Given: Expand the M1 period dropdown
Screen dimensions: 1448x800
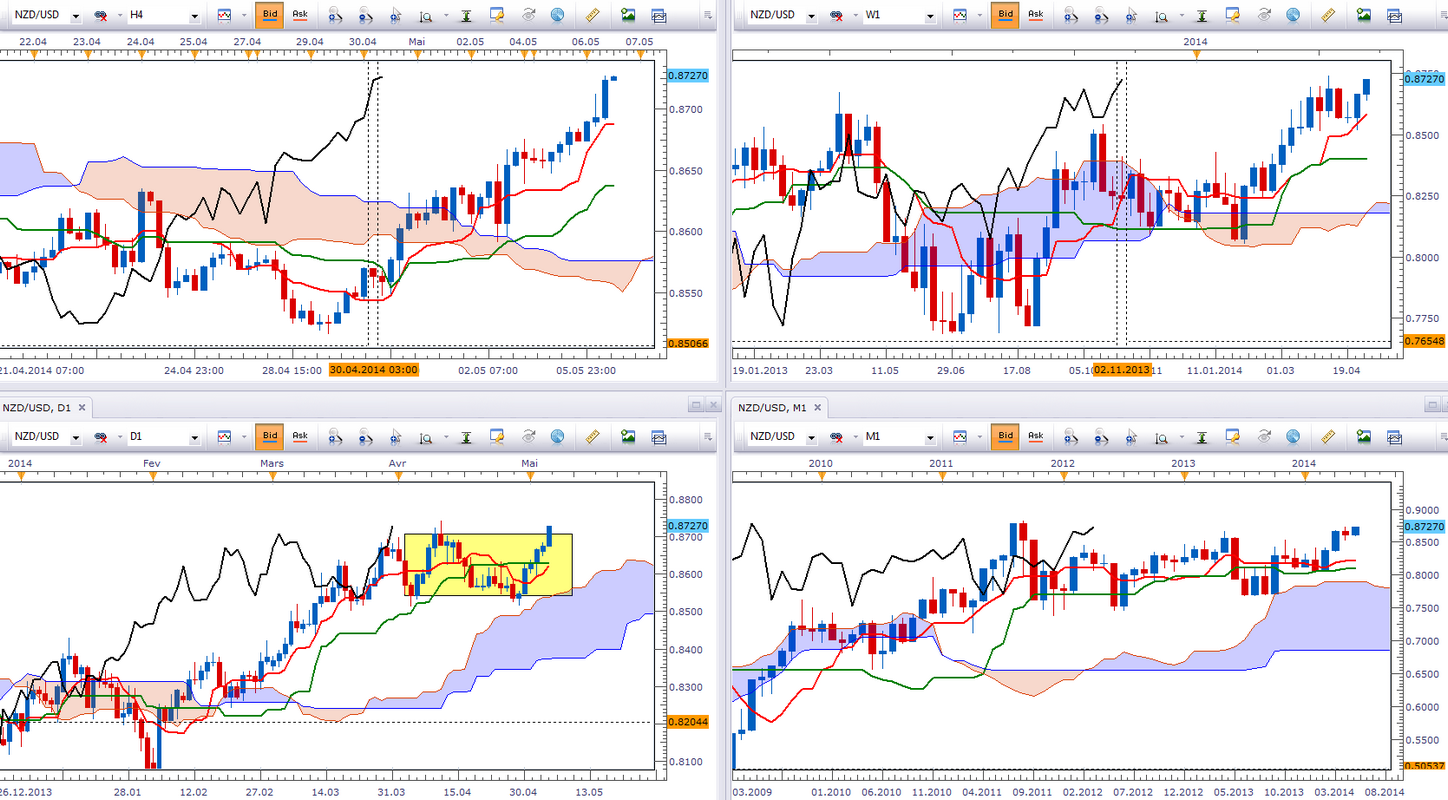Looking at the screenshot, I should click(x=930, y=437).
